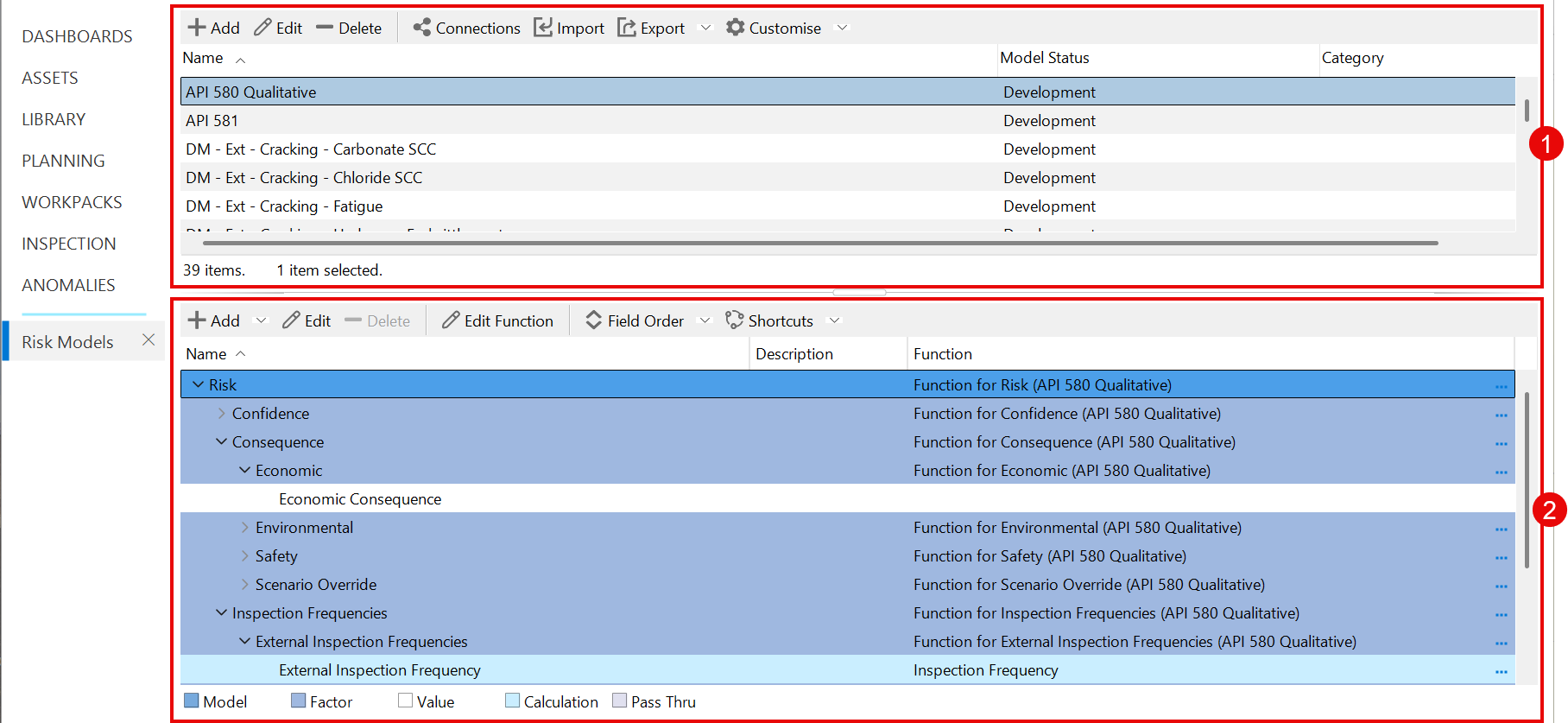Open the ellipsis for the Consequence function
Viewport: 1568px width, 723px height.
click(1502, 443)
